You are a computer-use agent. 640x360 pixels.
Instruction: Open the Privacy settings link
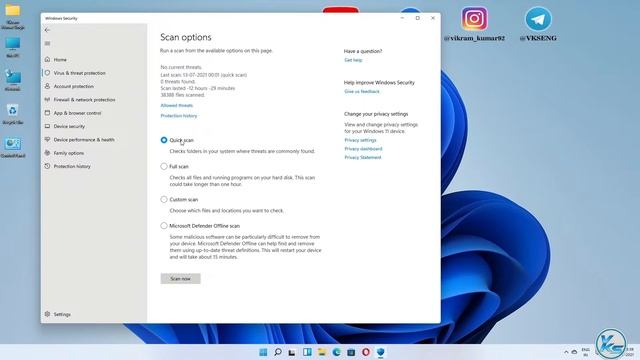360,140
